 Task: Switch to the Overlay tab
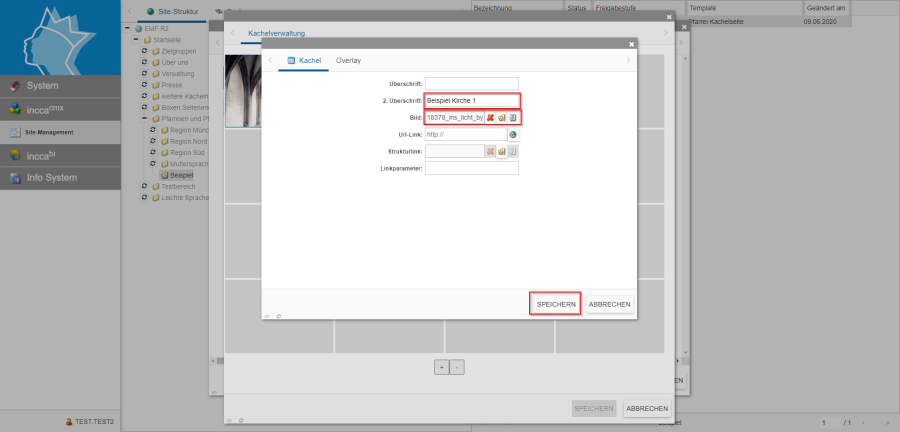click(x=348, y=61)
